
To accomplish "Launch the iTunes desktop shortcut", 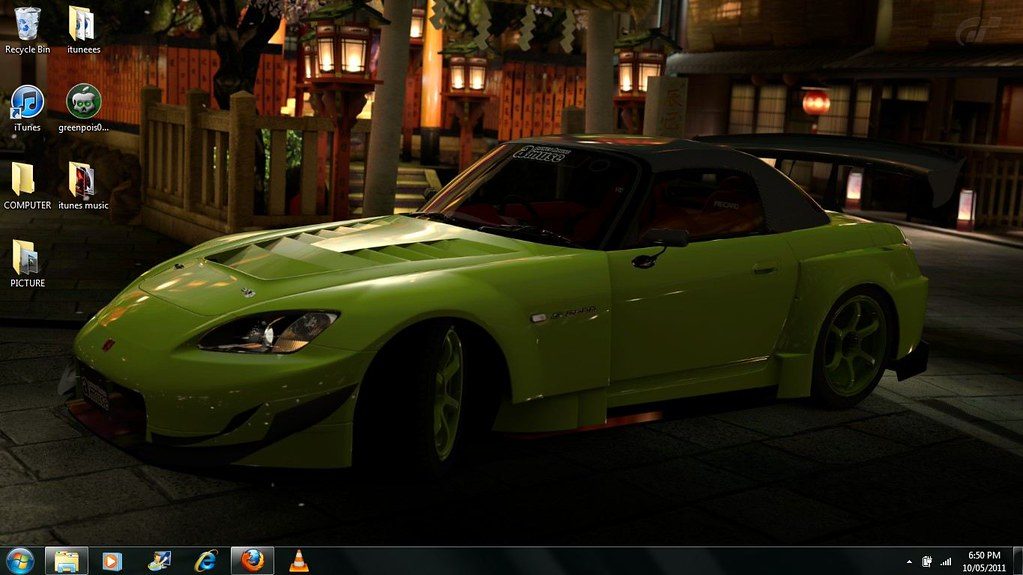I will (x=27, y=108).
